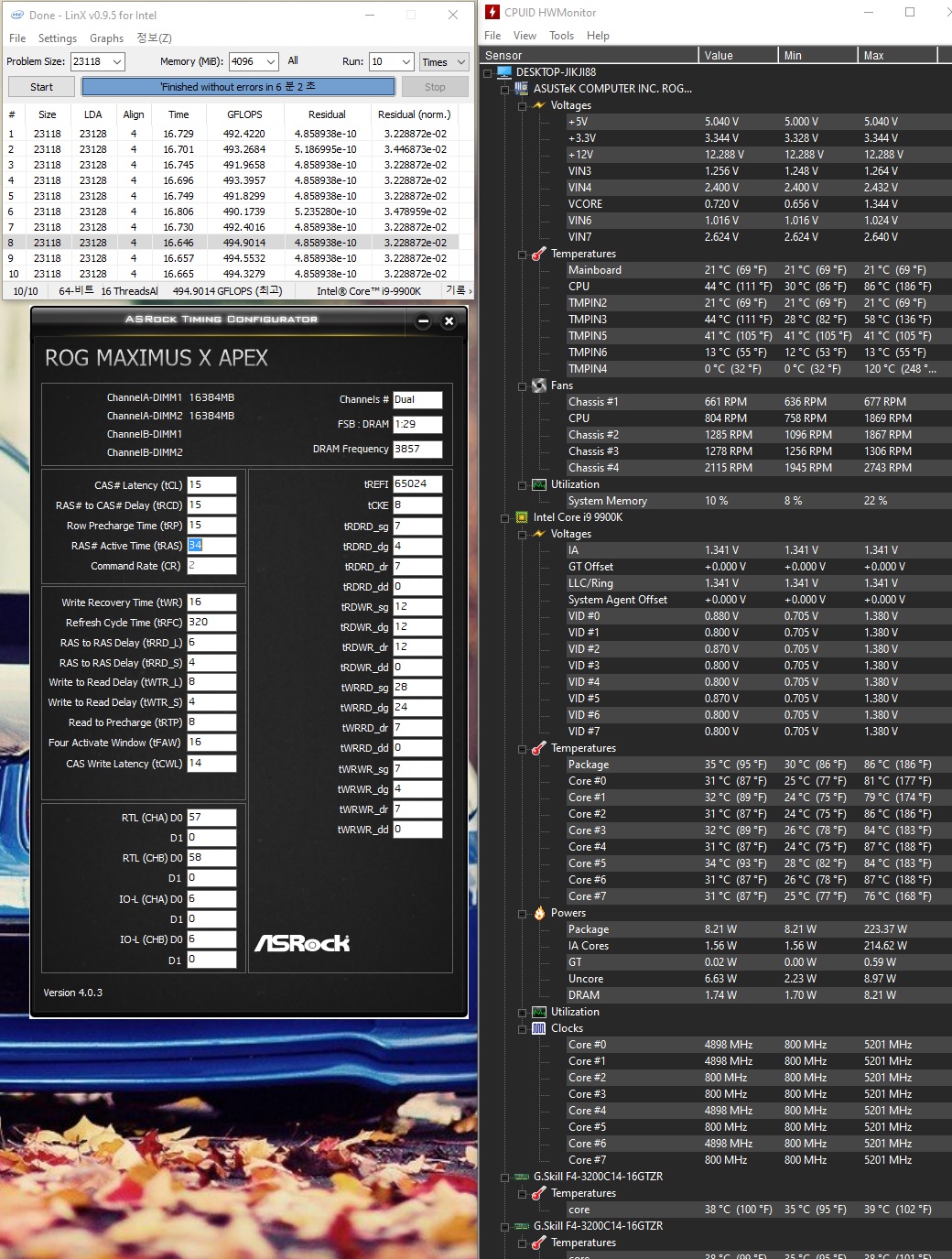Click the thermometer icon under the first G.Skill module
The image size is (952, 1259).
[539, 1193]
